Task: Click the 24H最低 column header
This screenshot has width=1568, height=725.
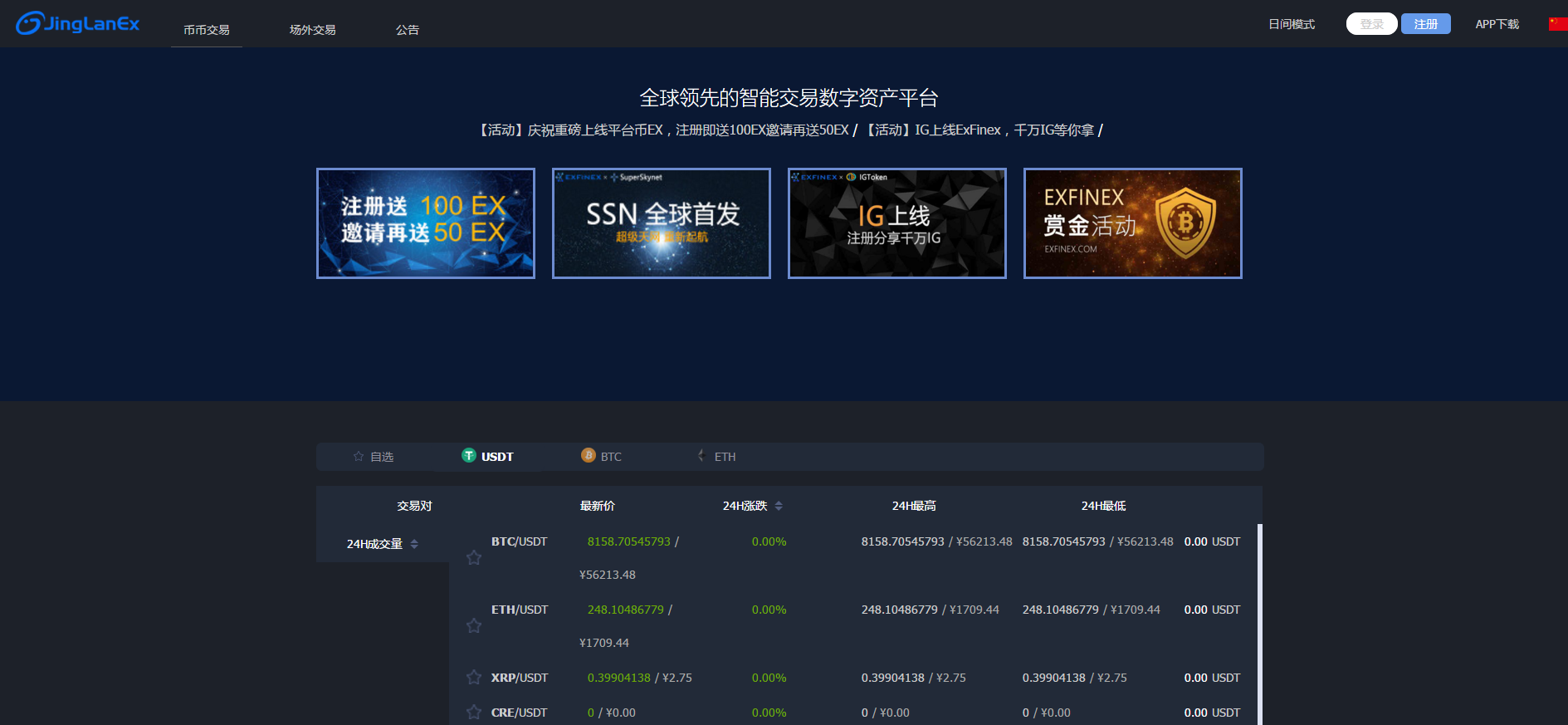Action: pyautogui.click(x=1103, y=506)
